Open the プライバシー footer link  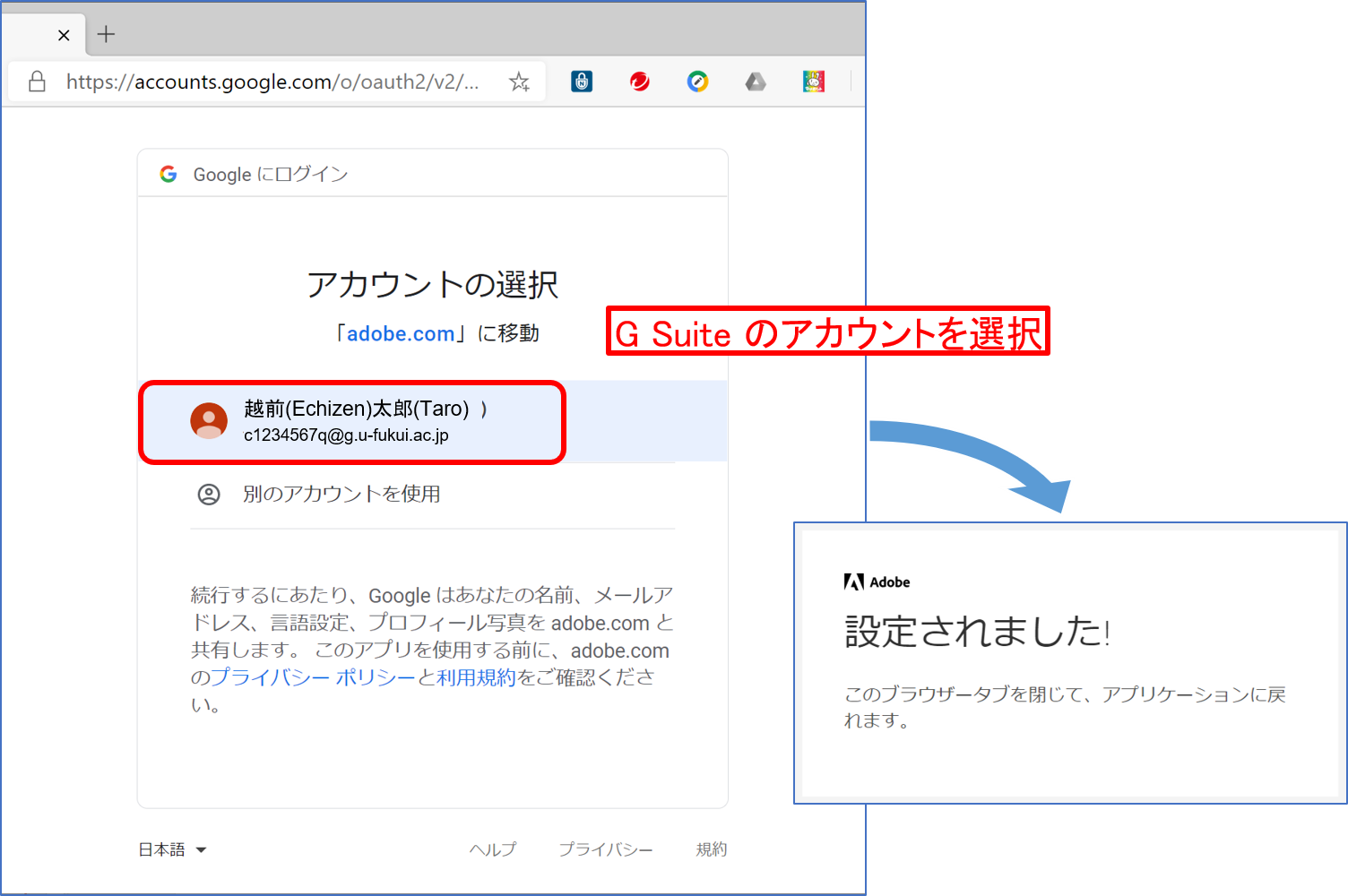606,849
